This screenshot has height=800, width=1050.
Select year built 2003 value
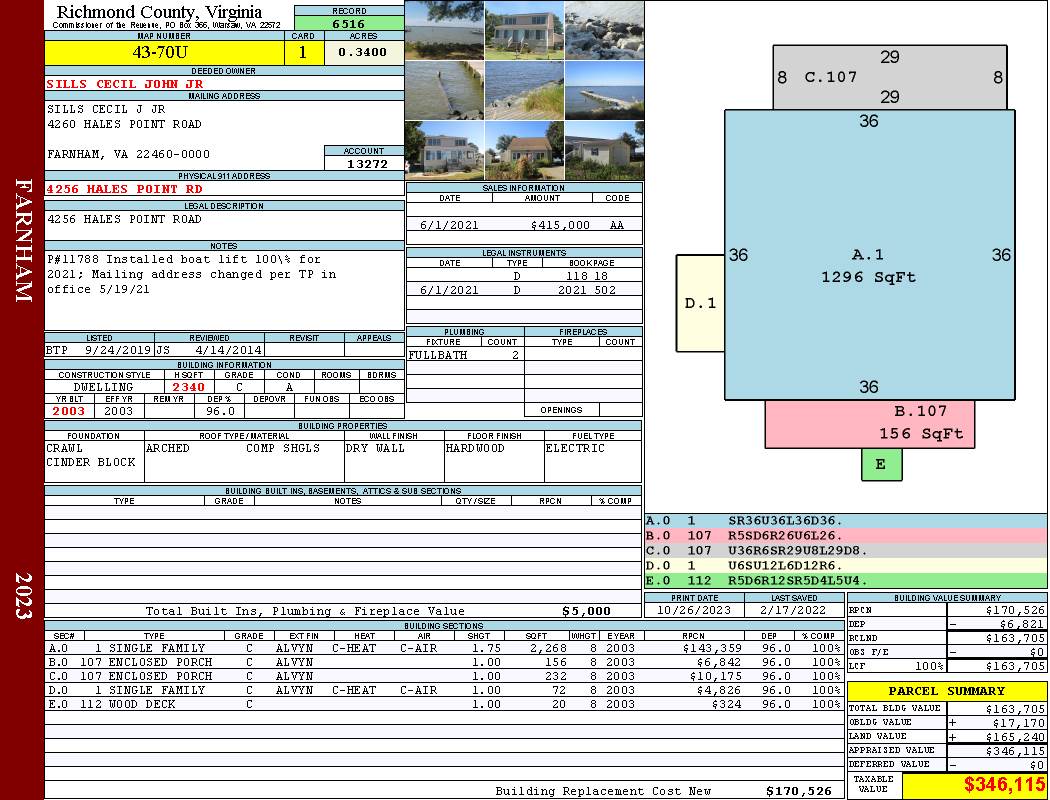pyautogui.click(x=68, y=411)
